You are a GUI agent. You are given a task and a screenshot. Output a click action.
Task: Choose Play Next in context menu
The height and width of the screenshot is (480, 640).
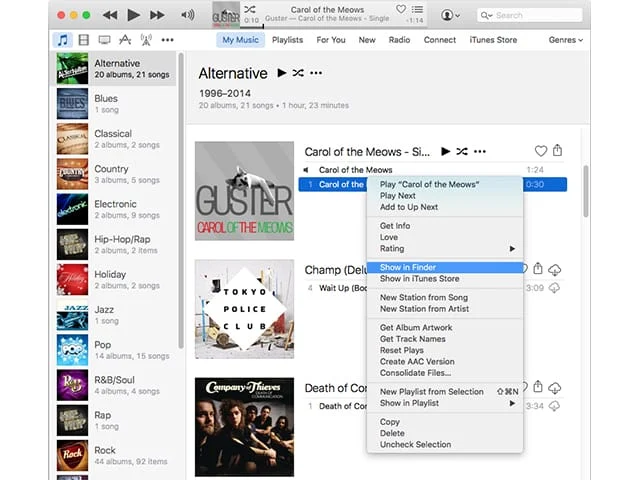click(445, 196)
